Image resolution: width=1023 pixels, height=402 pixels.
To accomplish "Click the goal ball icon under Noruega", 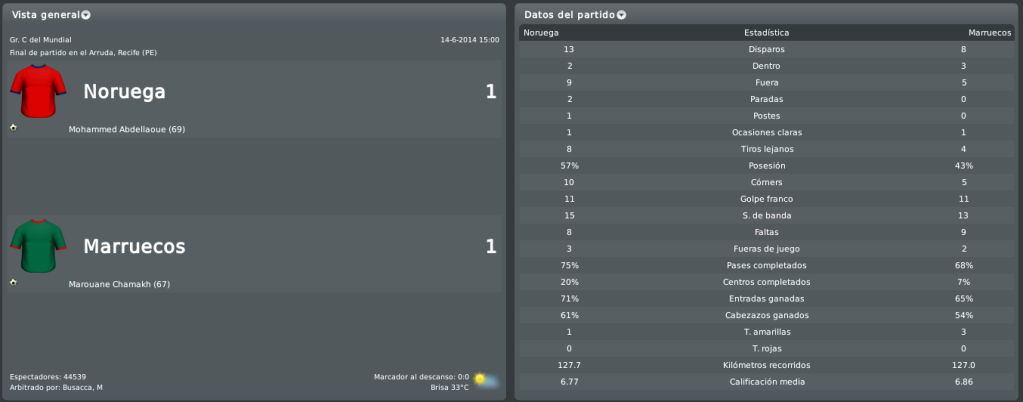I will click(x=14, y=127).
